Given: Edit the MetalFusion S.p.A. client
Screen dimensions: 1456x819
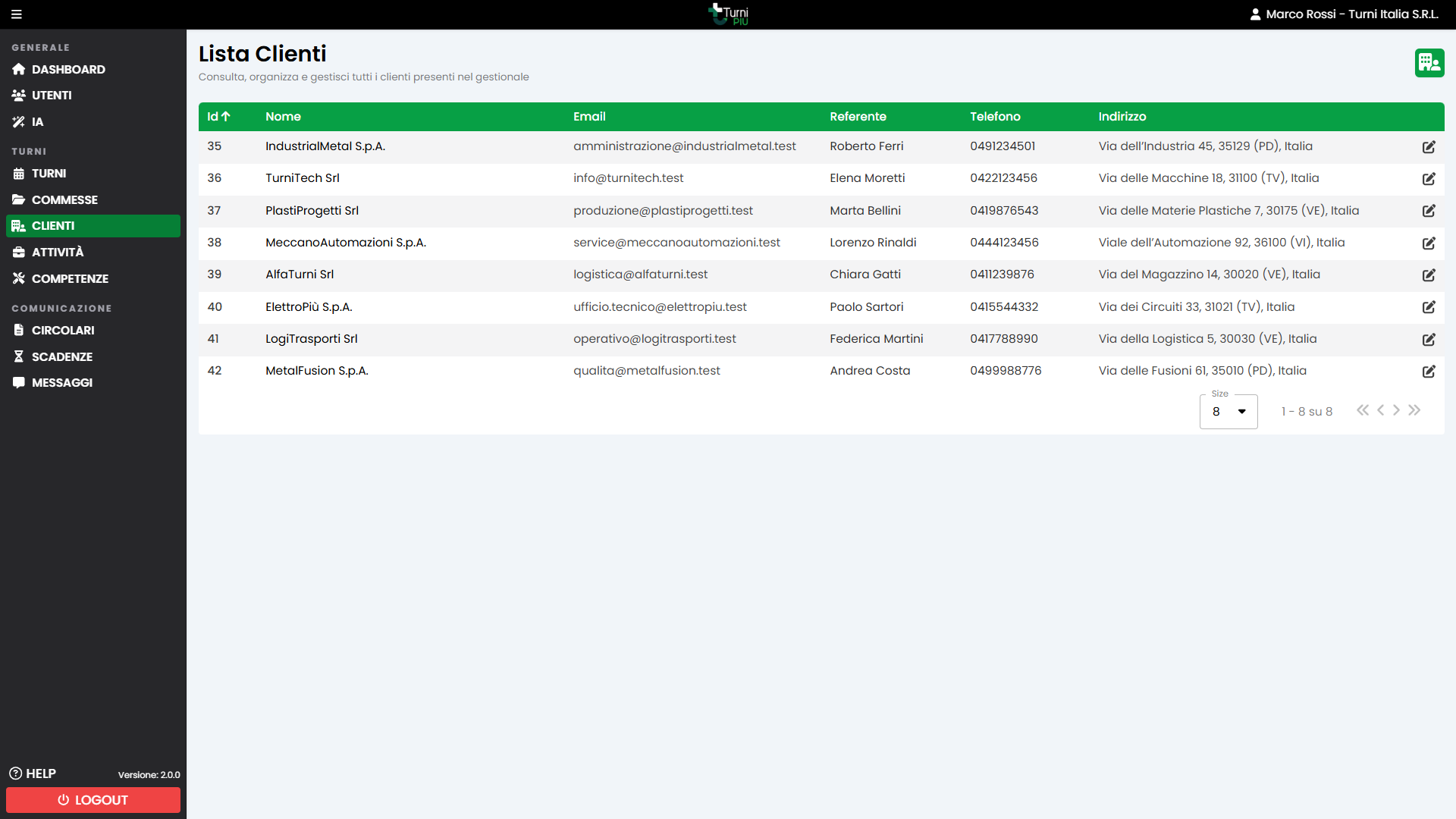Looking at the screenshot, I should tap(1429, 372).
